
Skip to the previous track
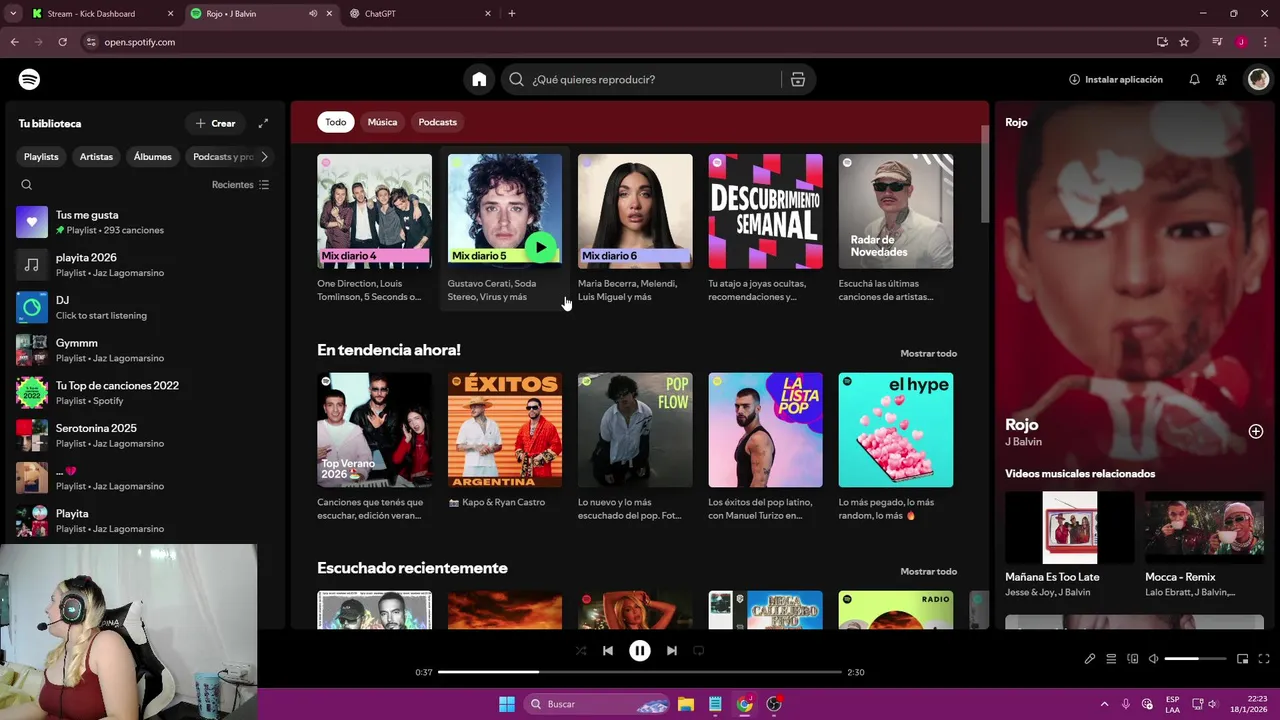pyautogui.click(x=607, y=650)
